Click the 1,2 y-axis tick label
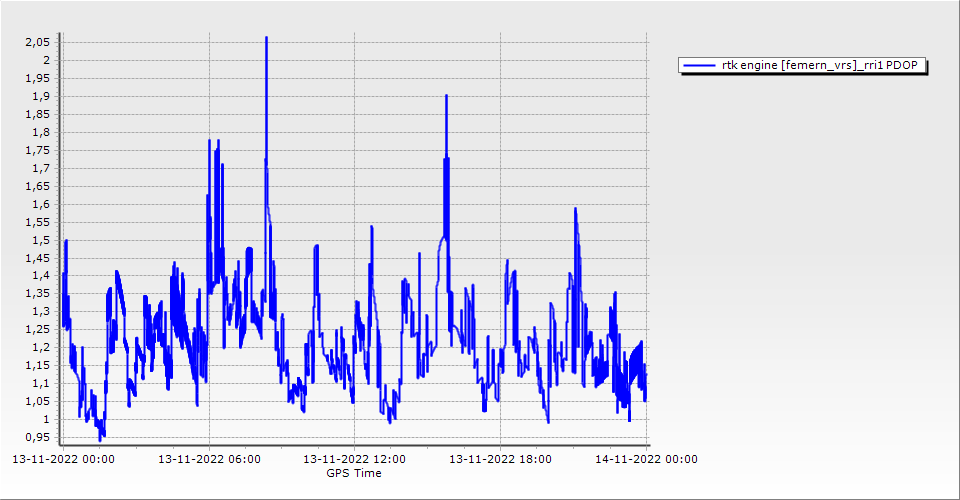960x500 pixels. point(42,347)
